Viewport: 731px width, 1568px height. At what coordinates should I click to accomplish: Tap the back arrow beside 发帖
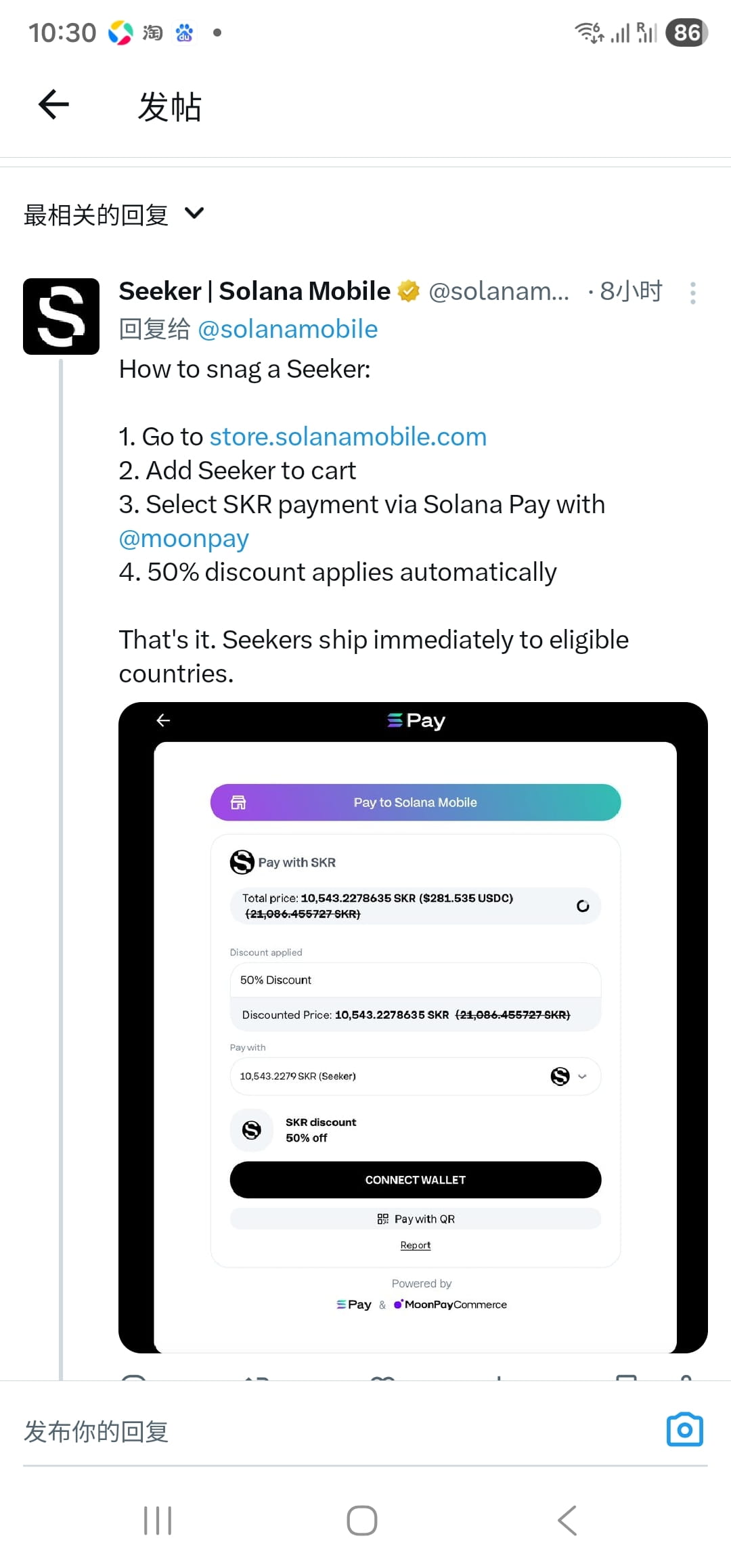[x=53, y=104]
